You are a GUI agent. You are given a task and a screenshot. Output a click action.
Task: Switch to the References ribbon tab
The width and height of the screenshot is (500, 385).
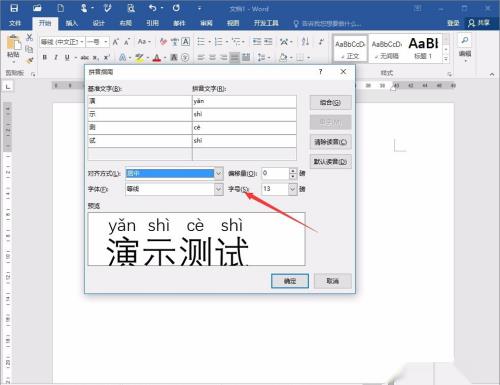(x=152, y=23)
